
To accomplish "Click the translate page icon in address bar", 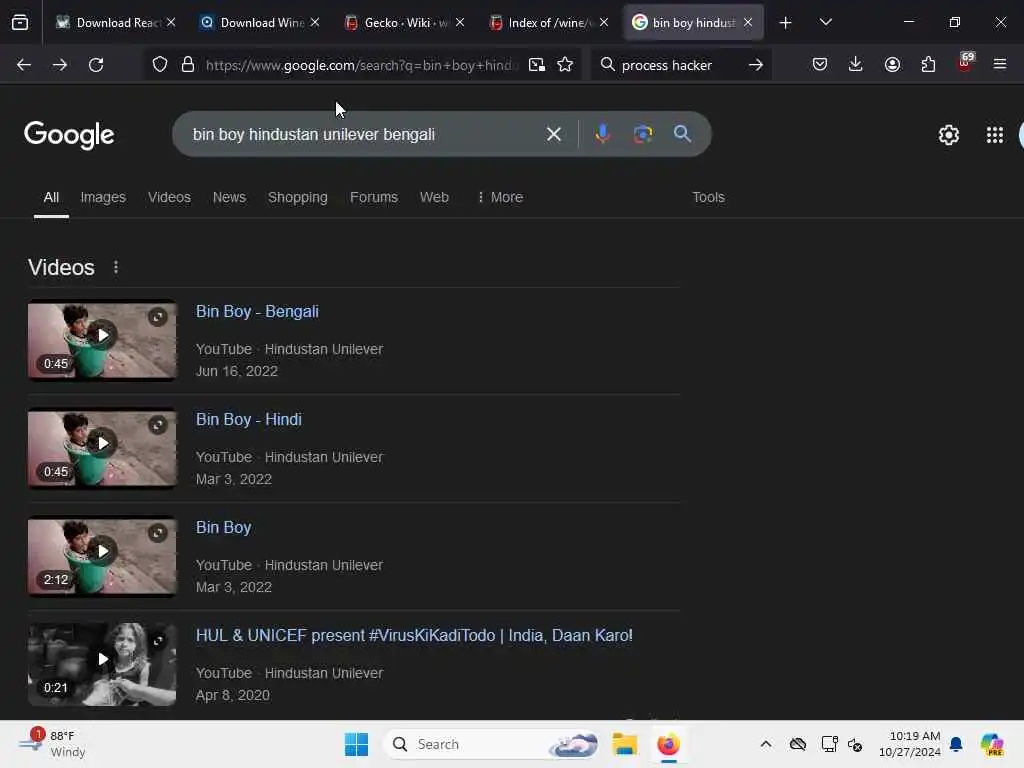I will (537, 65).
